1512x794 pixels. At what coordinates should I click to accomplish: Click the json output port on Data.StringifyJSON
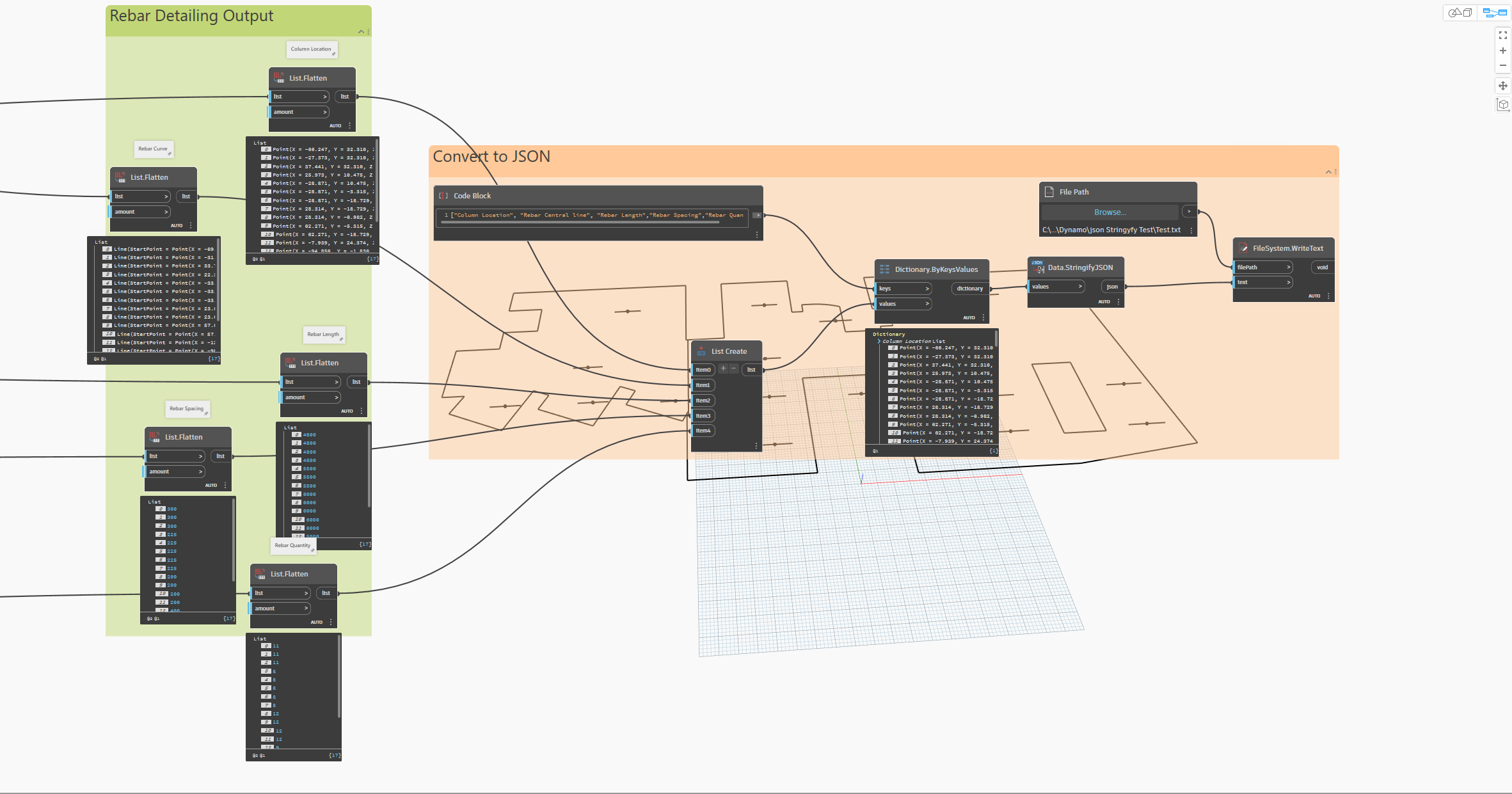[1112, 287]
